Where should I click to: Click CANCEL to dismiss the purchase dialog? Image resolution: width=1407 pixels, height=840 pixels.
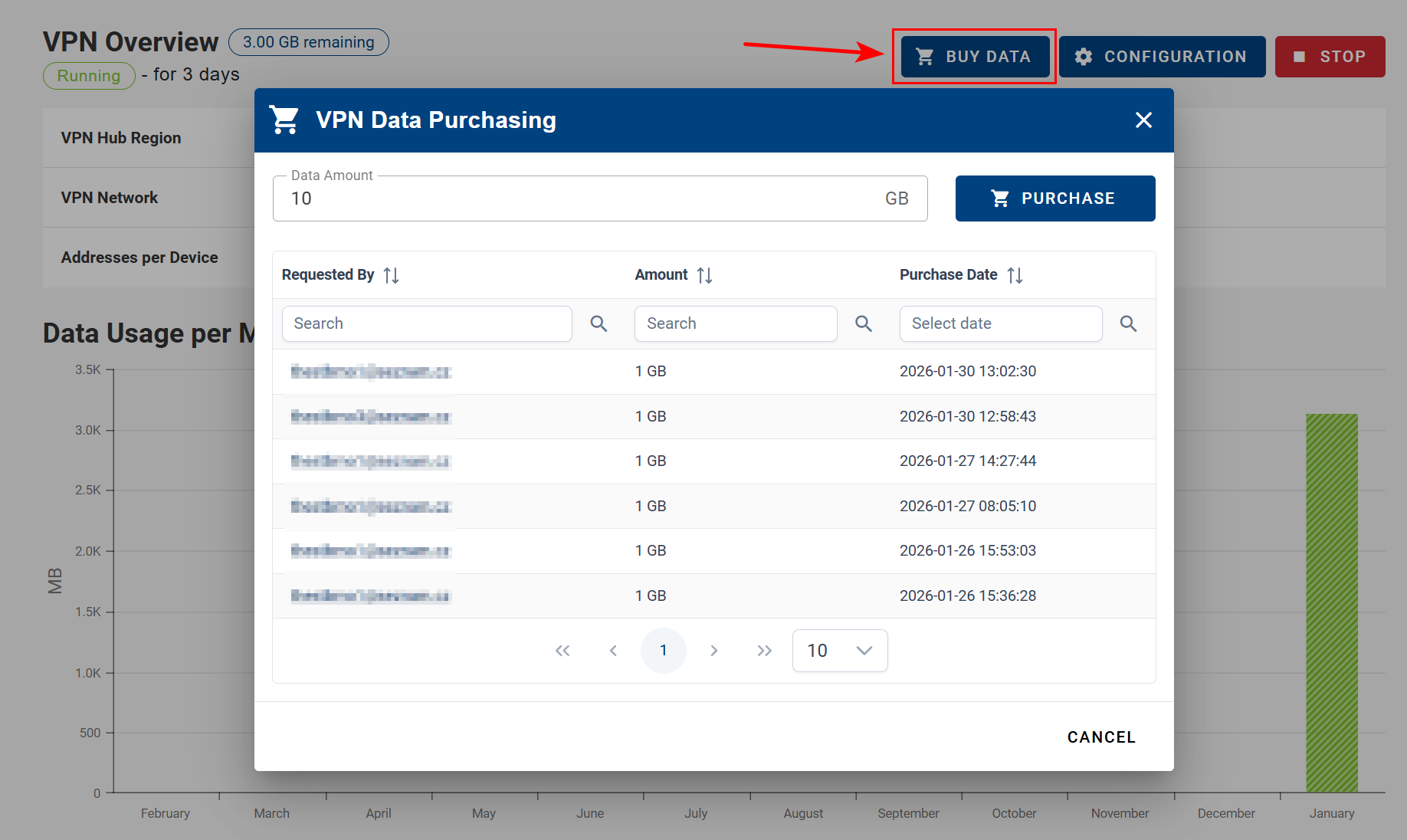[x=1101, y=737]
